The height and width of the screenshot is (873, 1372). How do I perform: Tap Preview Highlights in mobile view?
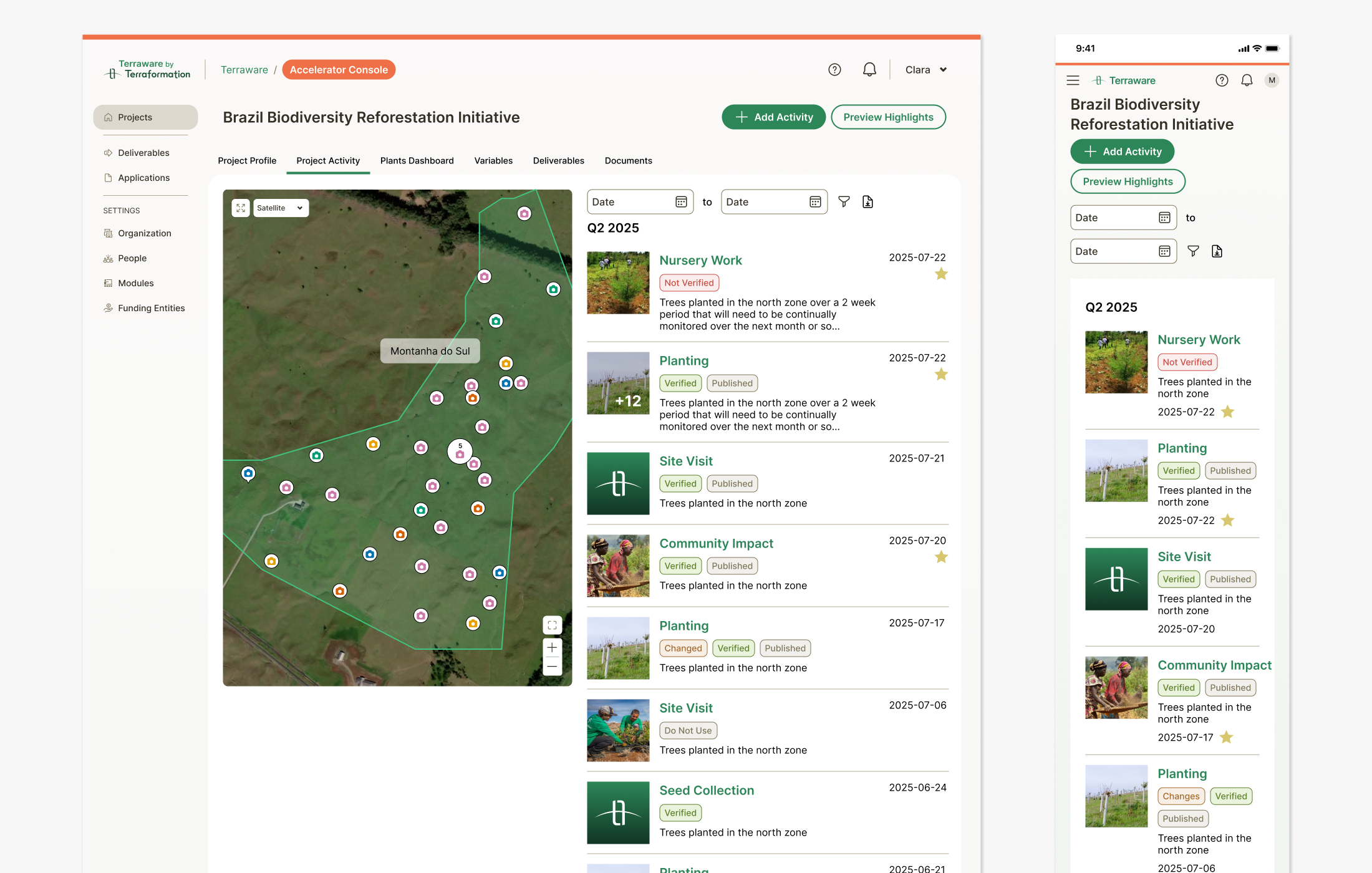point(1128,181)
